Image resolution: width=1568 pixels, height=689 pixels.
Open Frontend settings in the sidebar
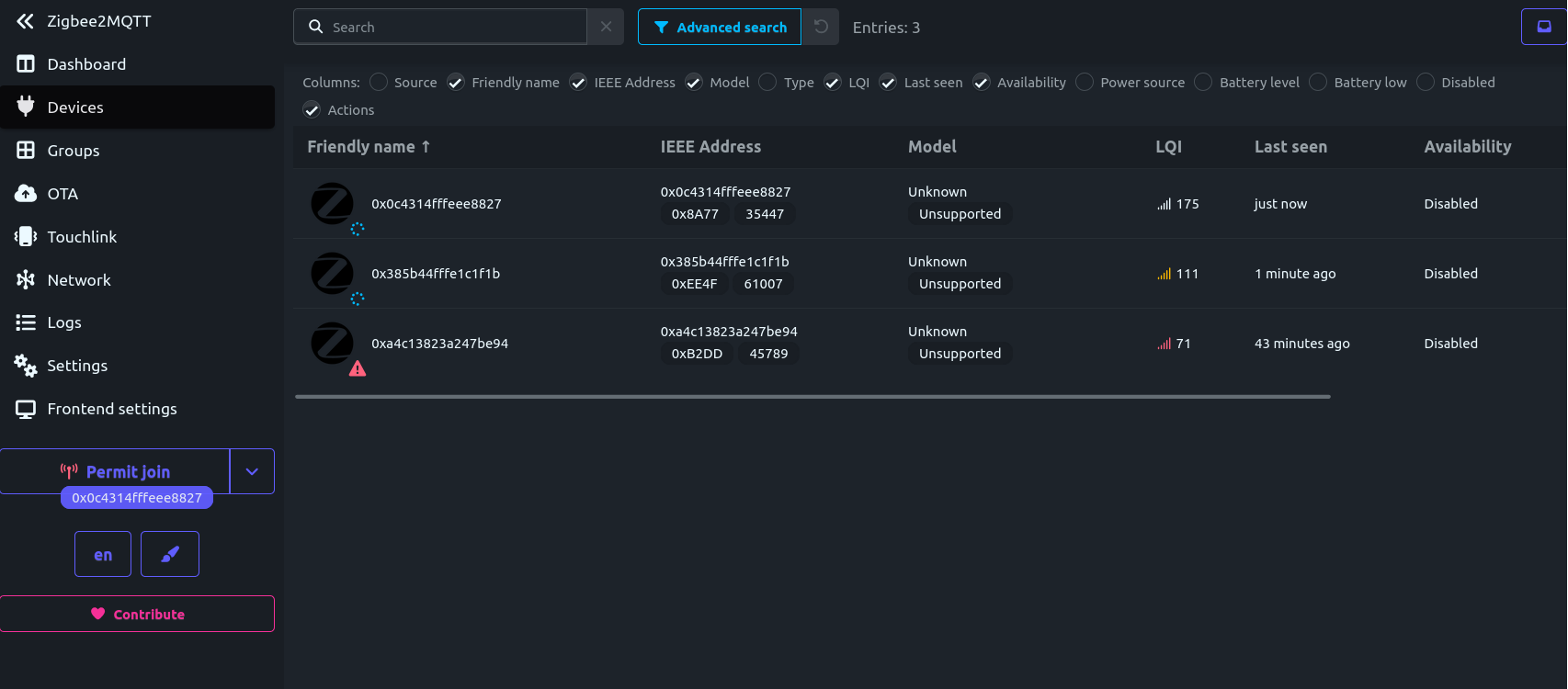pos(111,409)
